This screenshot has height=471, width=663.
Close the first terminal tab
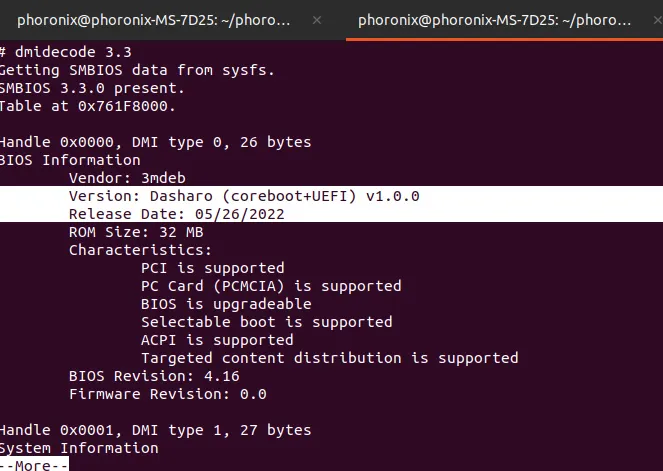pos(317,20)
